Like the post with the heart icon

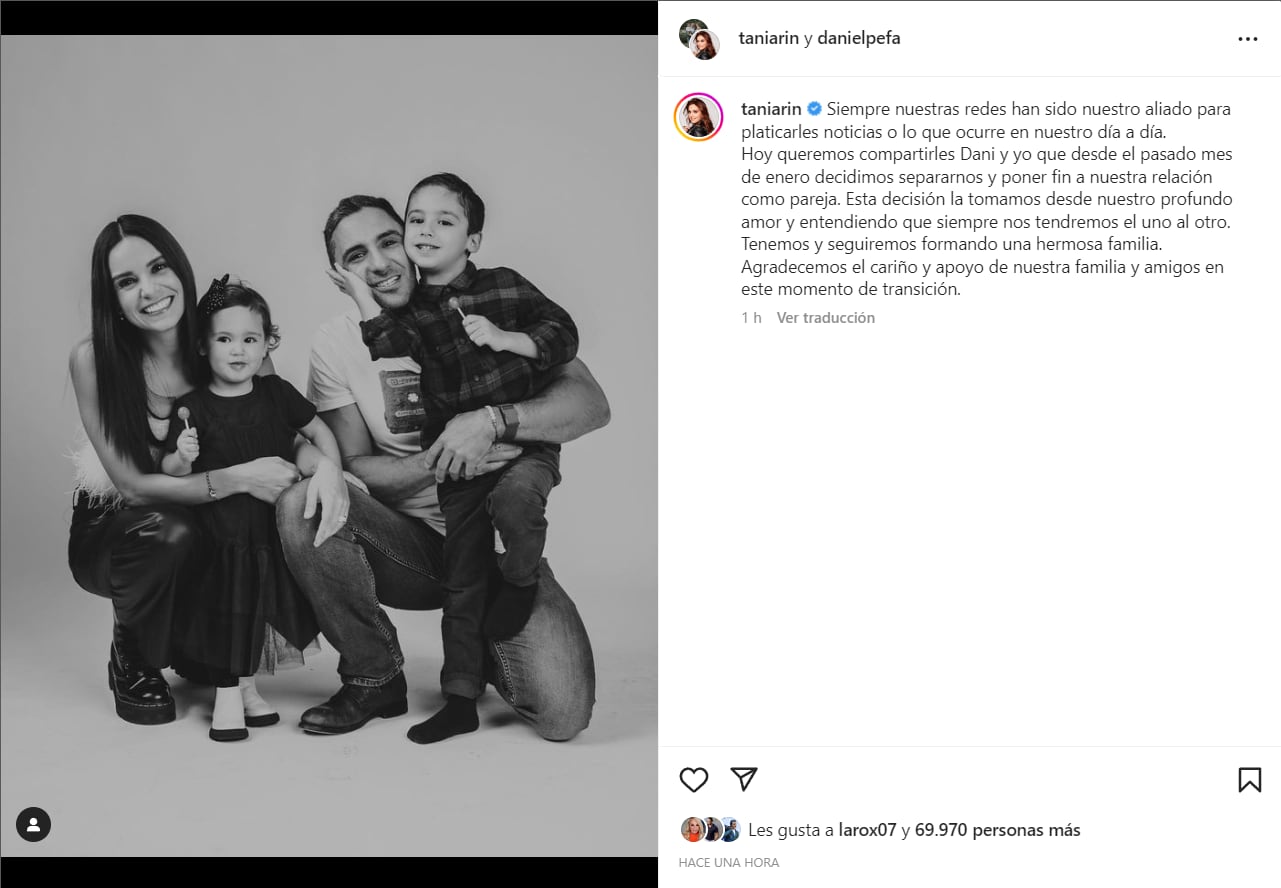694,780
